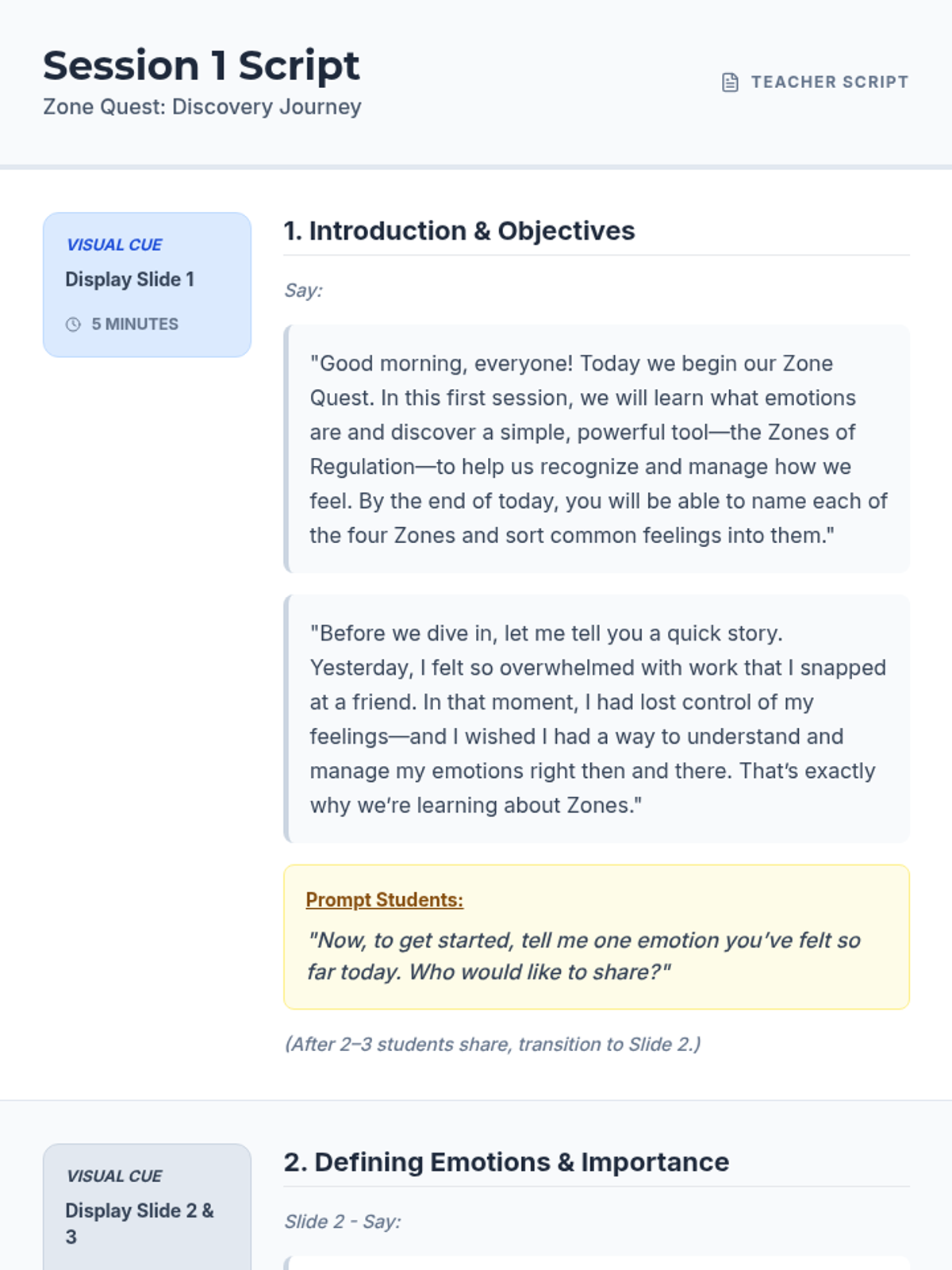This screenshot has height=1270, width=952.
Task: Click the 5 Minutes duration text
Action: point(135,325)
